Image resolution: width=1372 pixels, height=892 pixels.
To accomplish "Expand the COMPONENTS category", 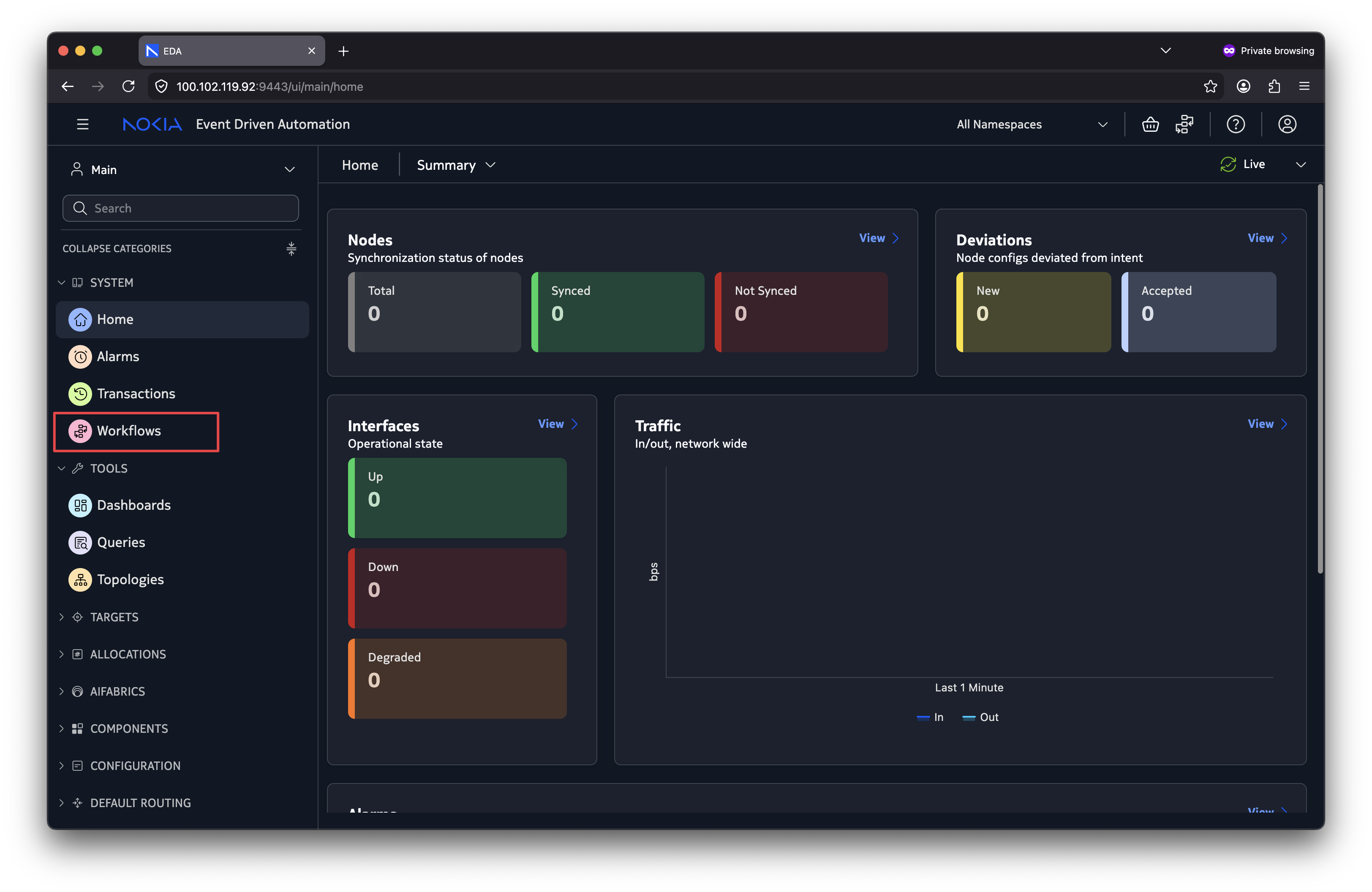I will (62, 729).
